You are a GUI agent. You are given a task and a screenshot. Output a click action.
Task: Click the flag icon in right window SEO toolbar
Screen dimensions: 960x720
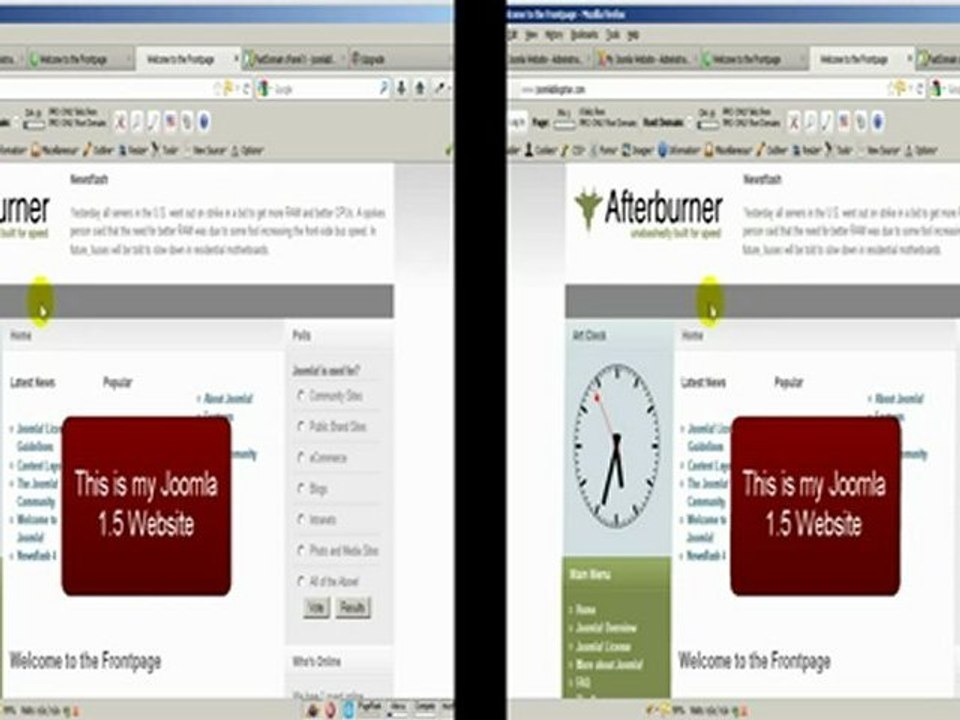click(843, 121)
